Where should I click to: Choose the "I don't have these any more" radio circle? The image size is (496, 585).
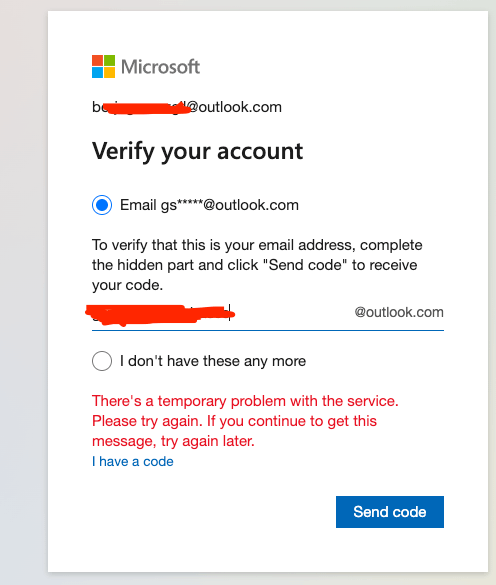[x=102, y=361]
